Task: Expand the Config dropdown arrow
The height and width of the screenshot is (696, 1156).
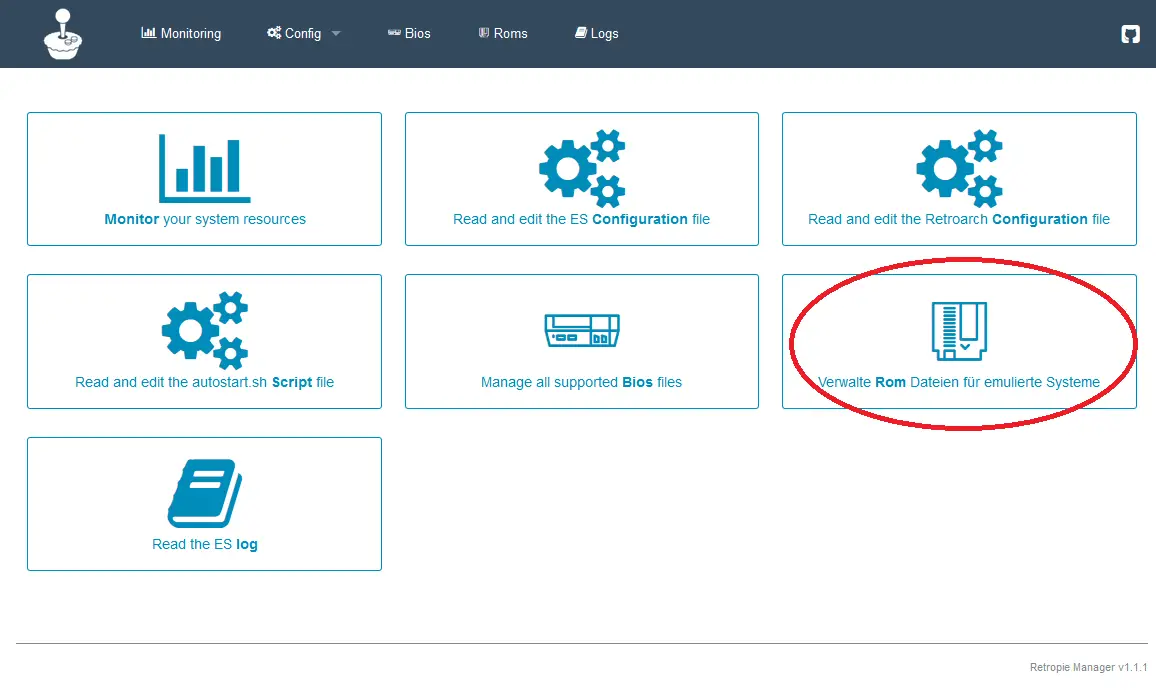Action: tap(336, 33)
